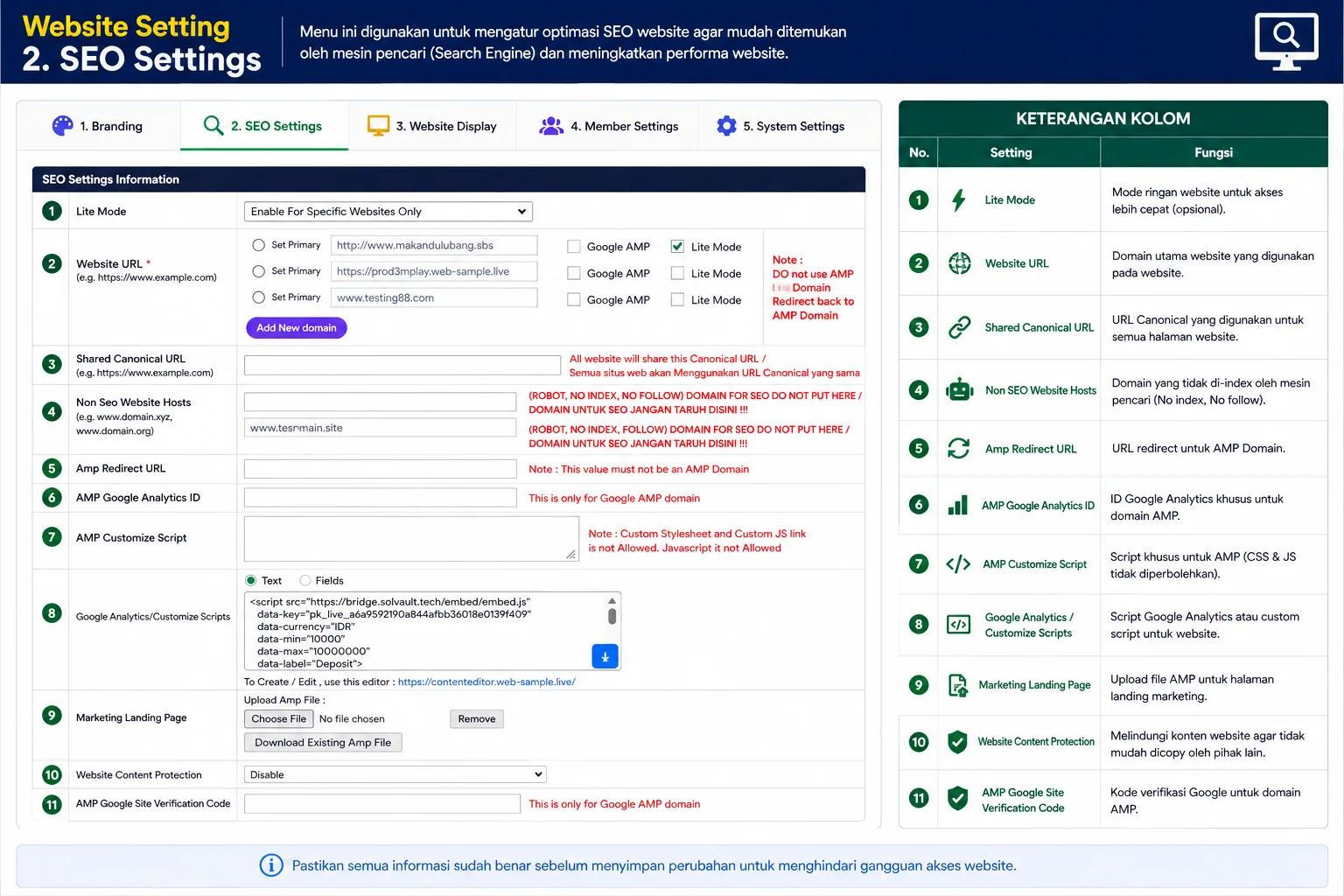
Task: Click the Google Analytics script textarea
Action: point(432,632)
